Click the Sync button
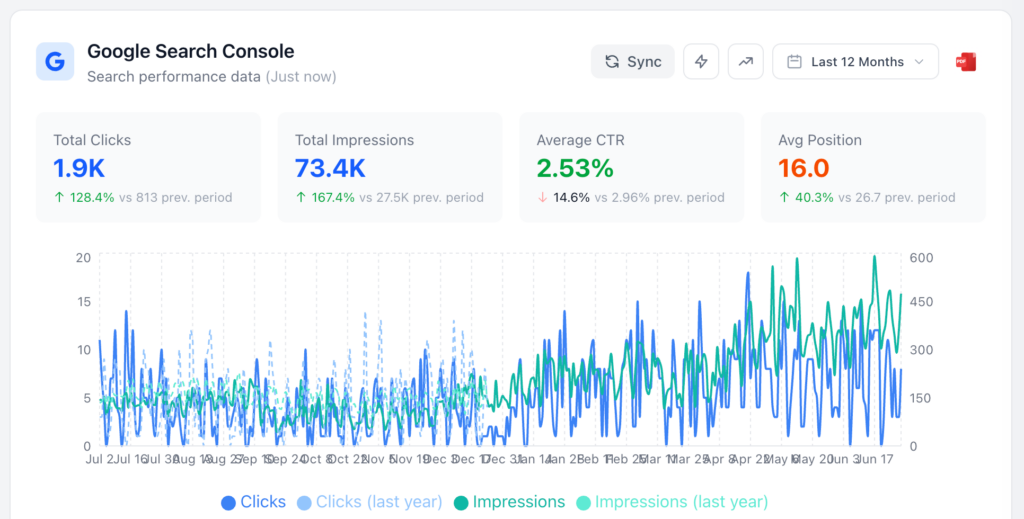The image size is (1024, 519). [x=632, y=61]
